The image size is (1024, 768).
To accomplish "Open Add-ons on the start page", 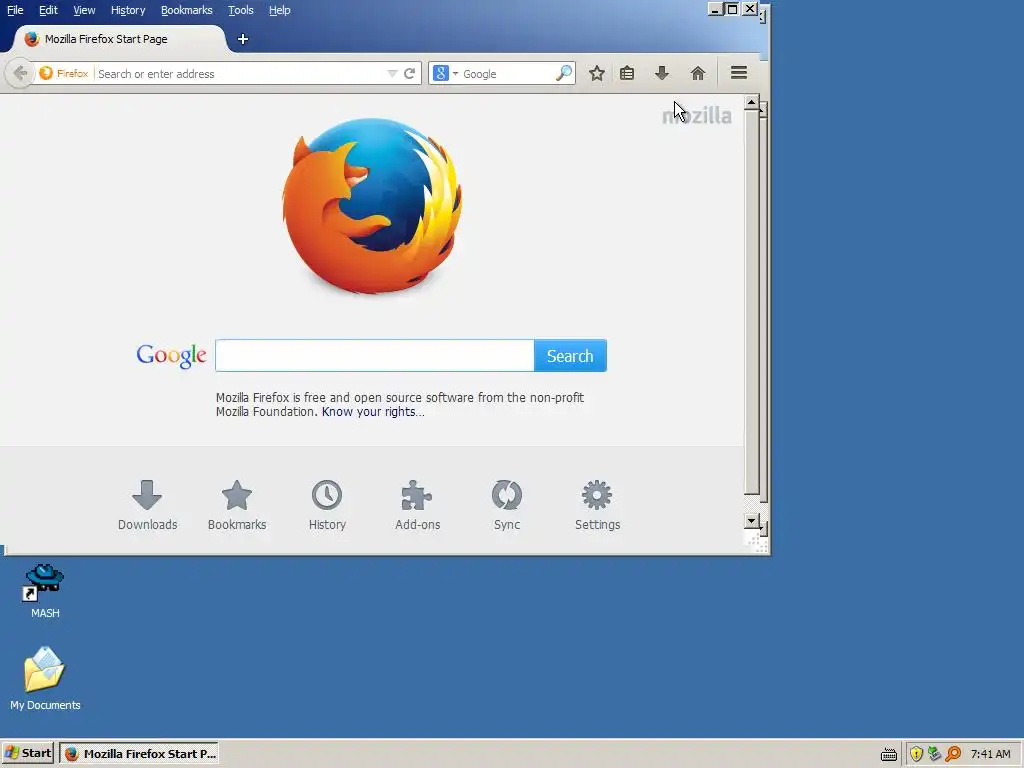I will (417, 505).
